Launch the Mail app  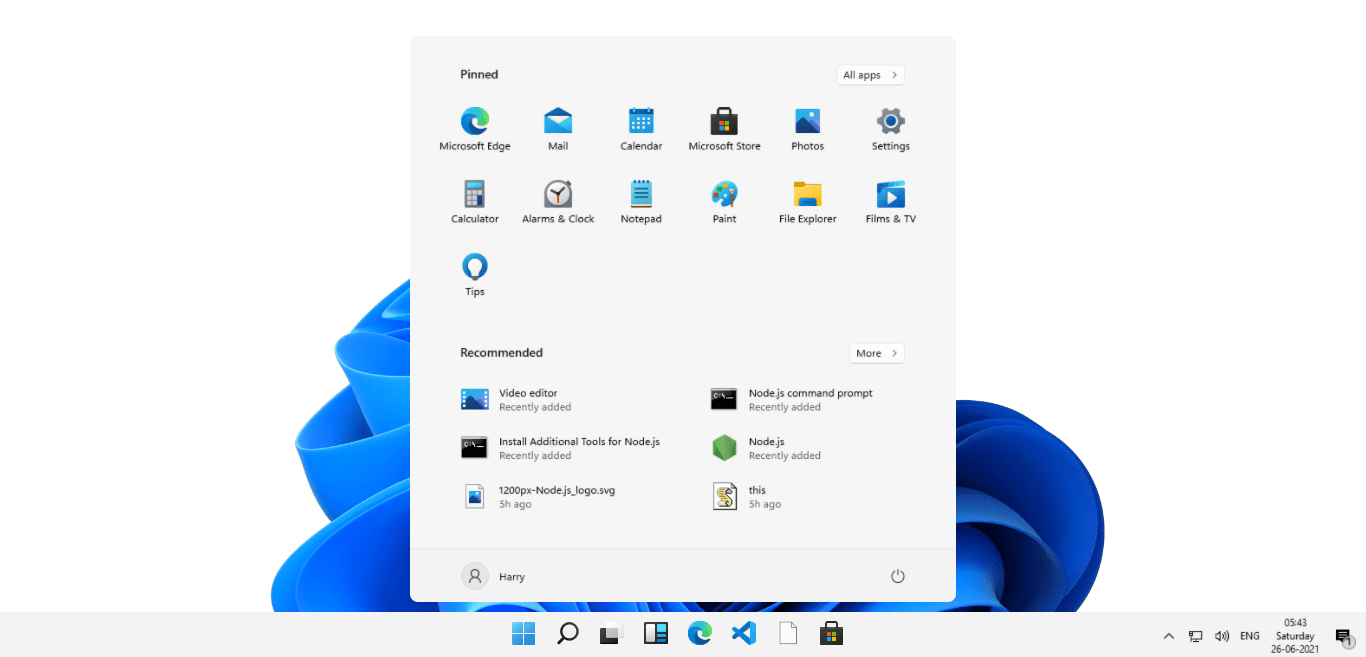[557, 120]
